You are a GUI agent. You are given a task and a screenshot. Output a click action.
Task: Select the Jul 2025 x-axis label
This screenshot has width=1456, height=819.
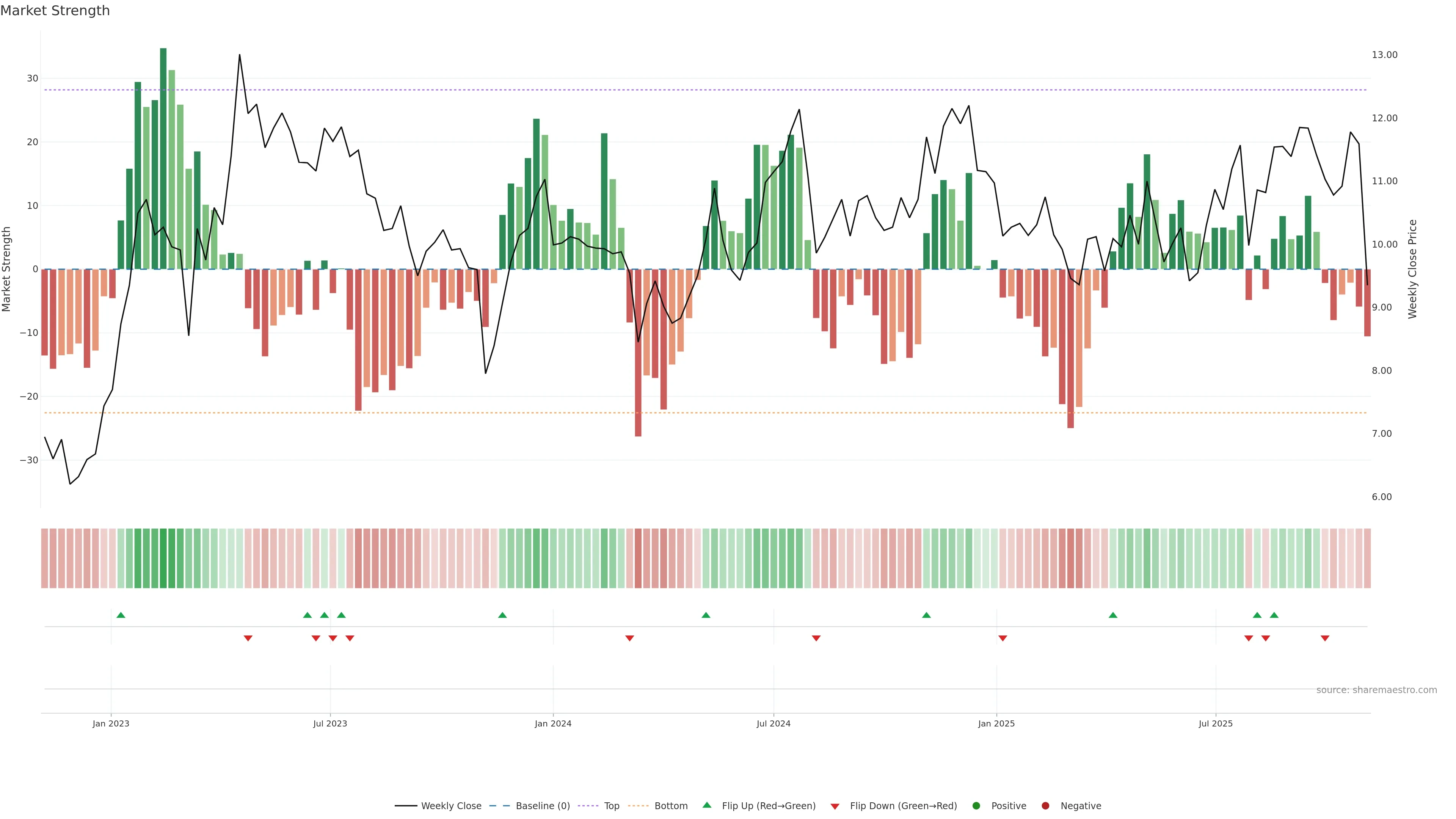[1215, 723]
